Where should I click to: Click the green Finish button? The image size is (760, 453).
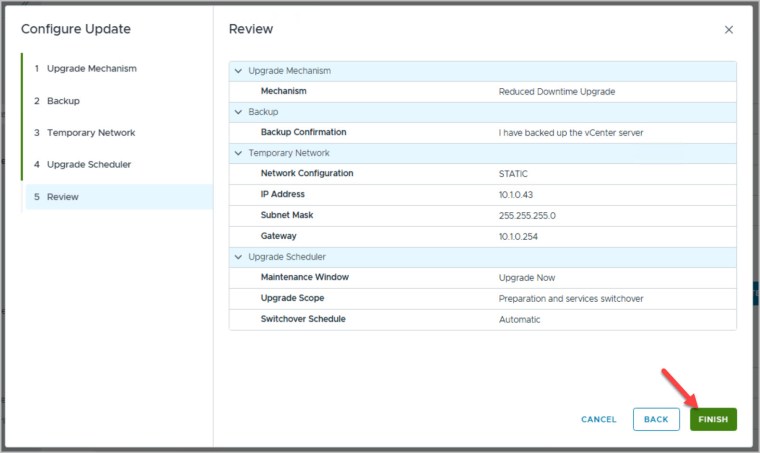(713, 419)
